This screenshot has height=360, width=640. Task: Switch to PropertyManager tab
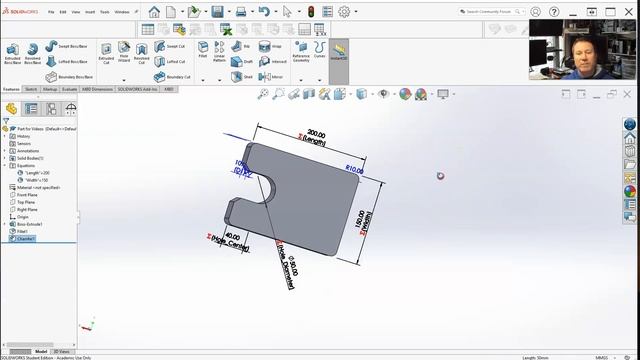31,109
